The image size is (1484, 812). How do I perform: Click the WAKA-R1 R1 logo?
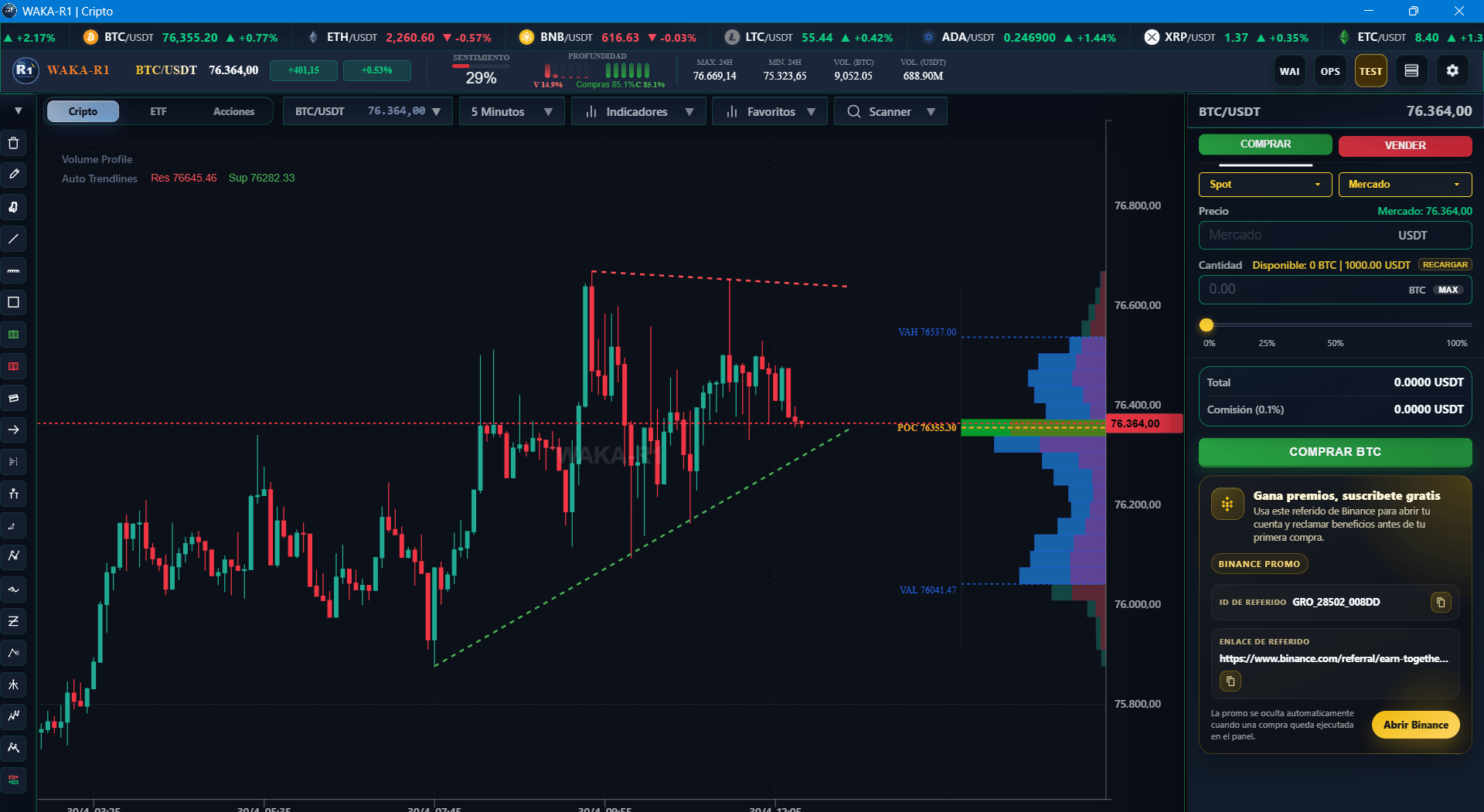coord(25,70)
